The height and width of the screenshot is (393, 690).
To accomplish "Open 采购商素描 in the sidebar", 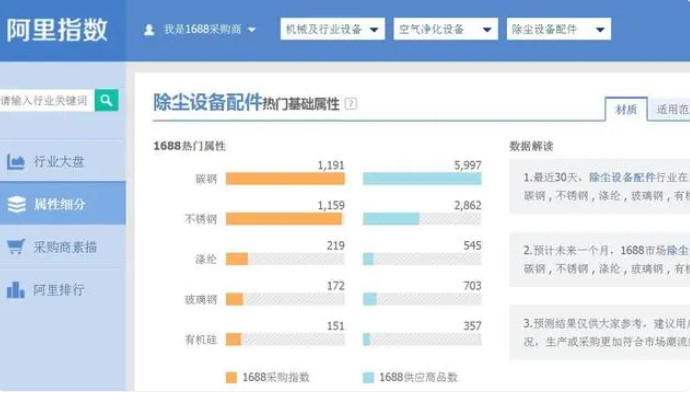I will pos(62,246).
